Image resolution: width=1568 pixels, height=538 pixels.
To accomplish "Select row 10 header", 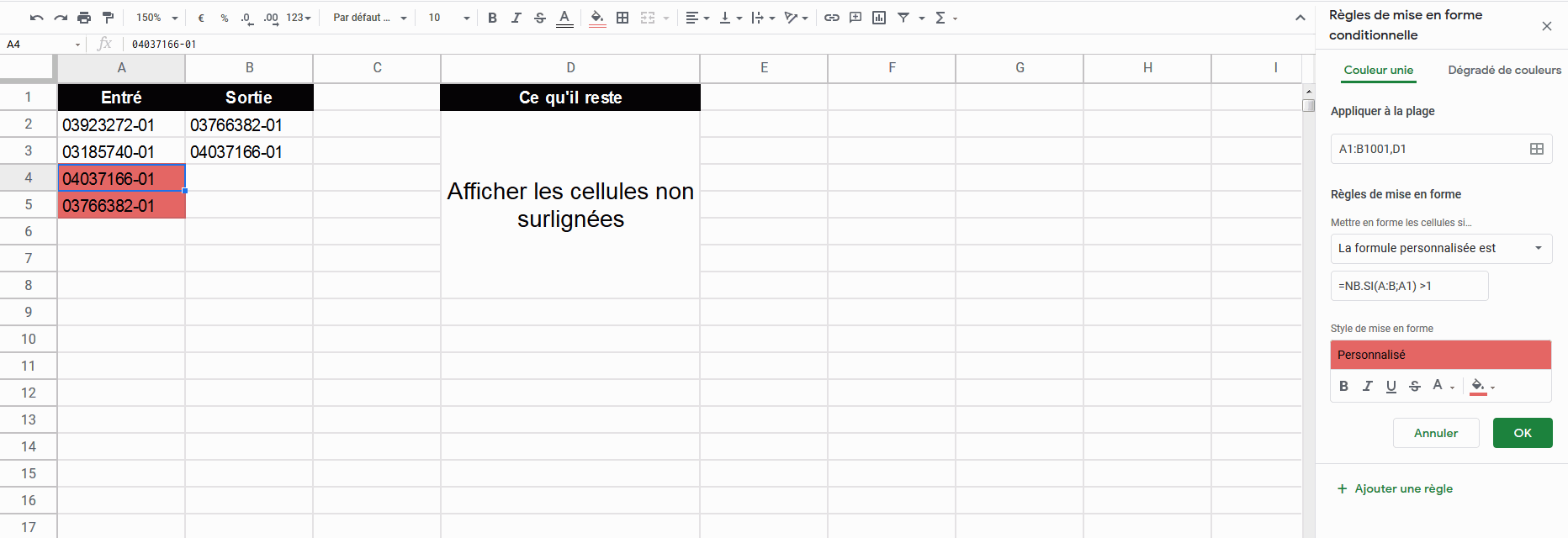I will click(x=28, y=339).
